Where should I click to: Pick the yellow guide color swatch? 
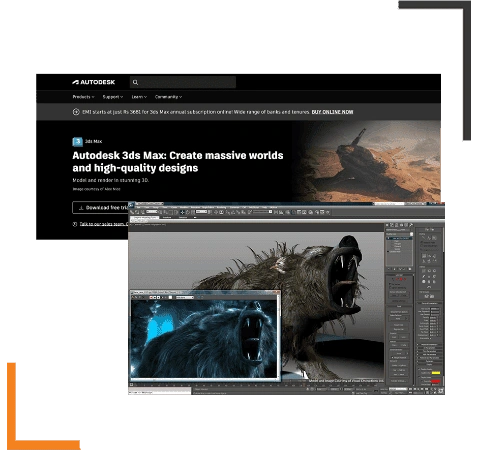436,373
